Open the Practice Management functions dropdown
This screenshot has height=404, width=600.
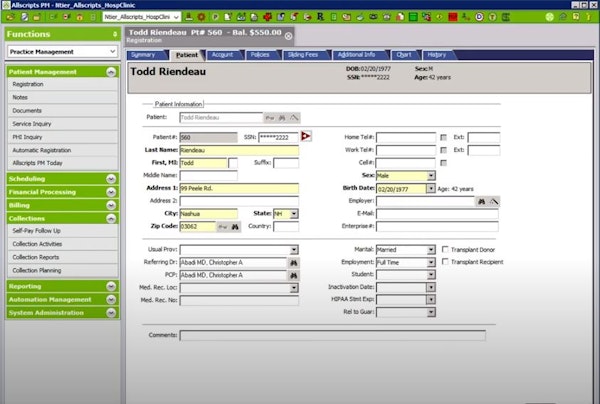click(112, 51)
